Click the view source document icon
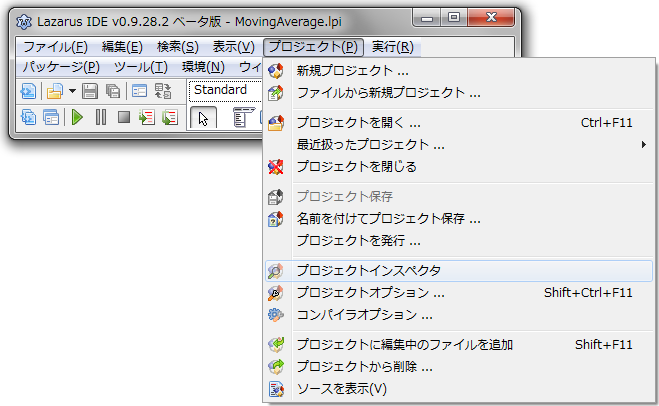The image size is (659, 406). tap(276, 389)
